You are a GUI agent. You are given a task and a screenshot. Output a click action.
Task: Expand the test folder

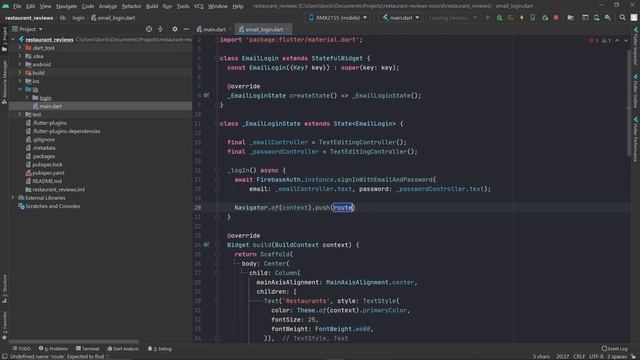click(x=20, y=114)
